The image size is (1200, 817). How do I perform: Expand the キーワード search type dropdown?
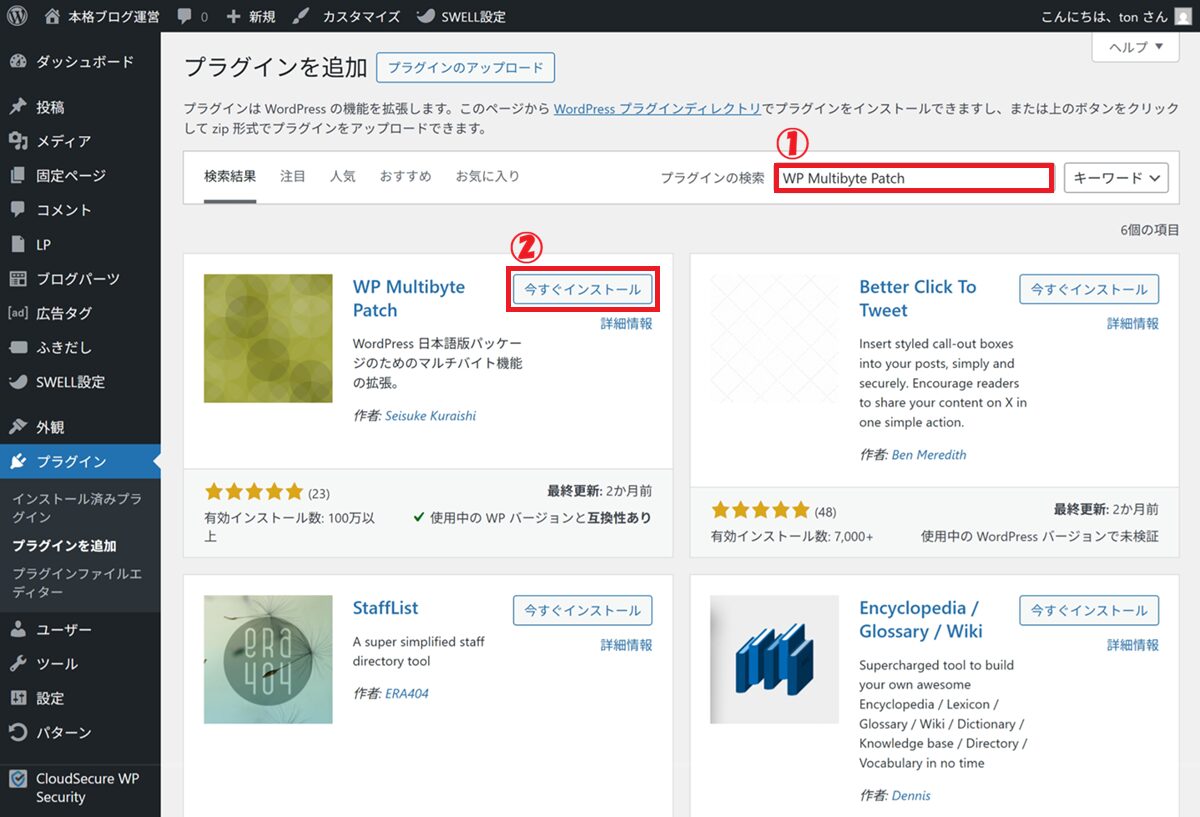pyautogui.click(x=1115, y=178)
